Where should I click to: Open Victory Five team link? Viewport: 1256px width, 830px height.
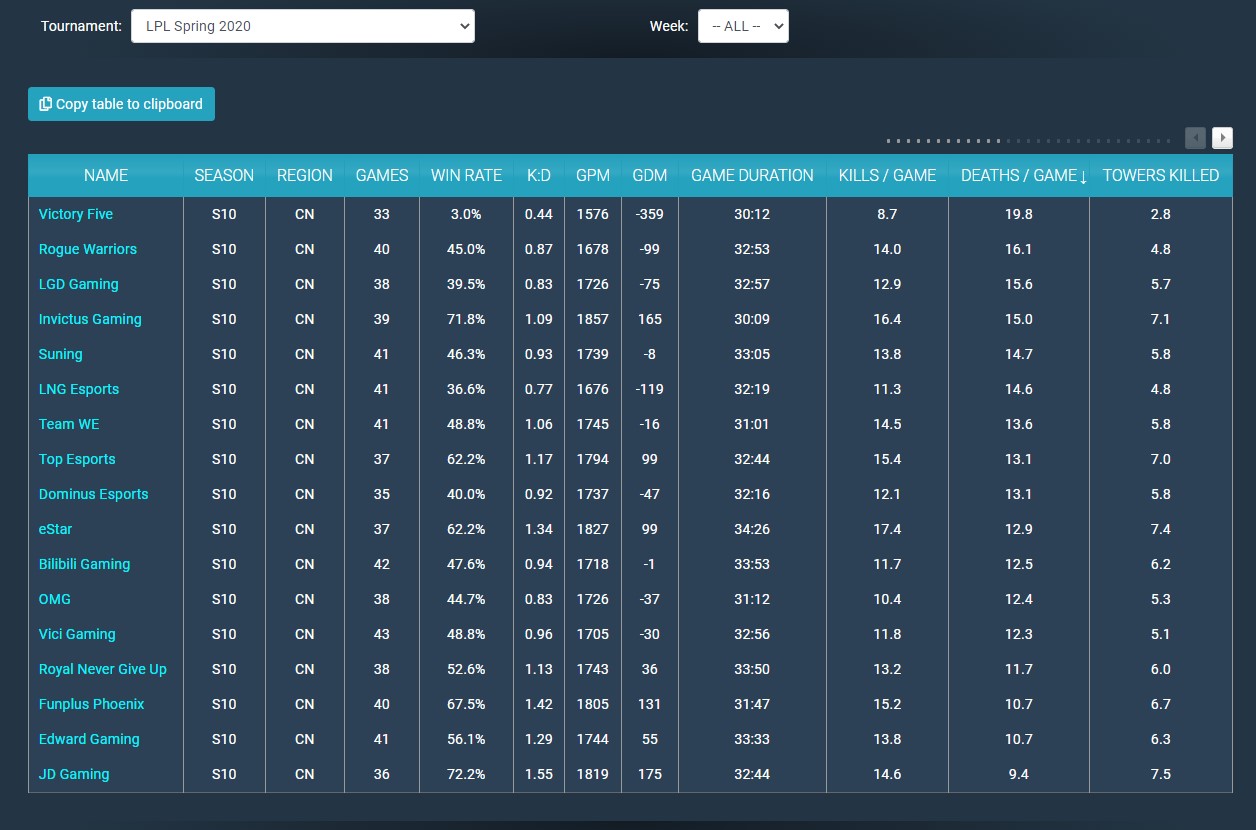point(76,214)
